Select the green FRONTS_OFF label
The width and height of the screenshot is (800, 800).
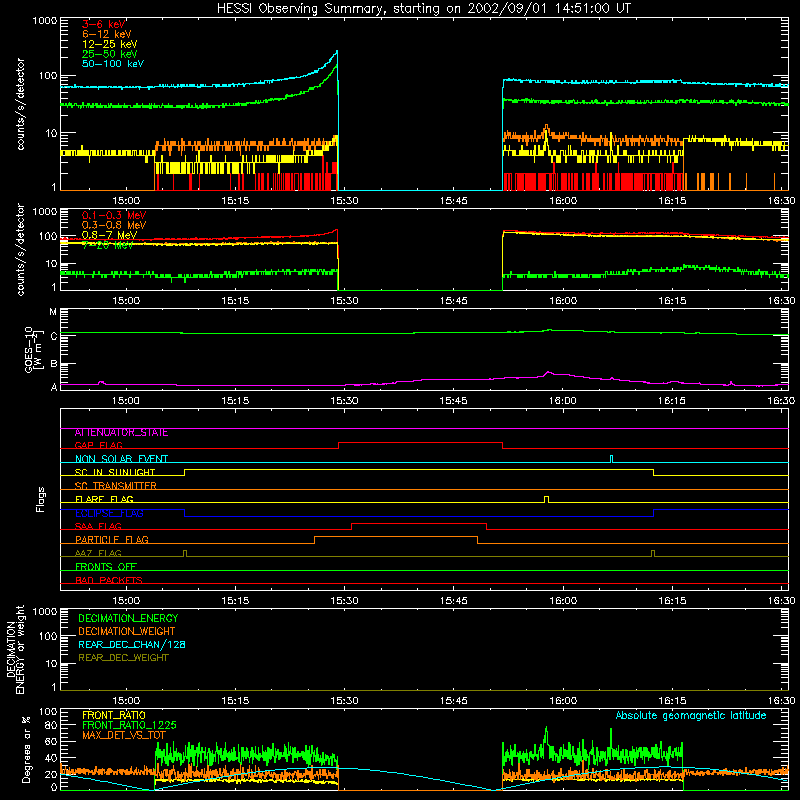[106, 567]
